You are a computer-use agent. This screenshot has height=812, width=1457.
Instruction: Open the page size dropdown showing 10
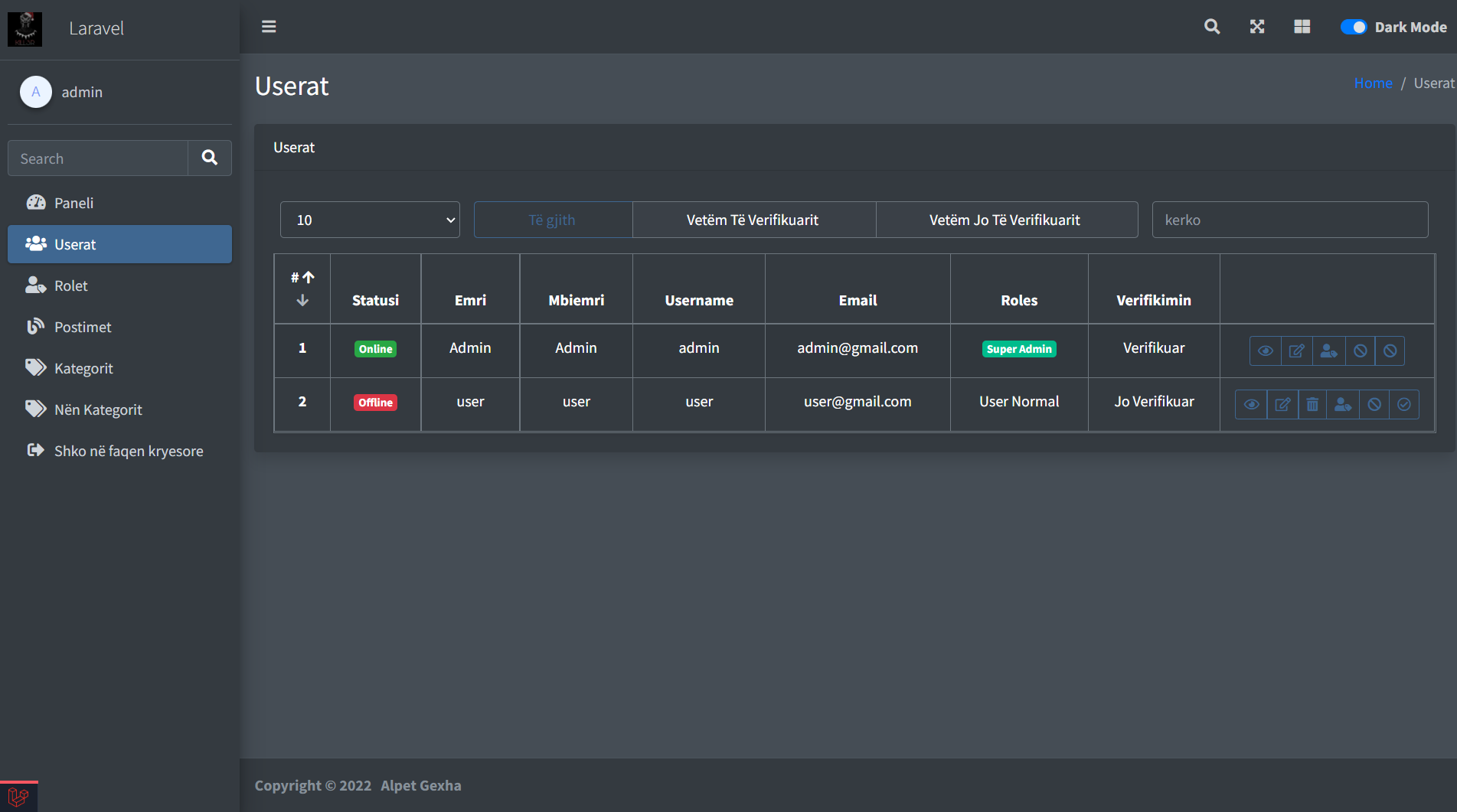pos(370,220)
